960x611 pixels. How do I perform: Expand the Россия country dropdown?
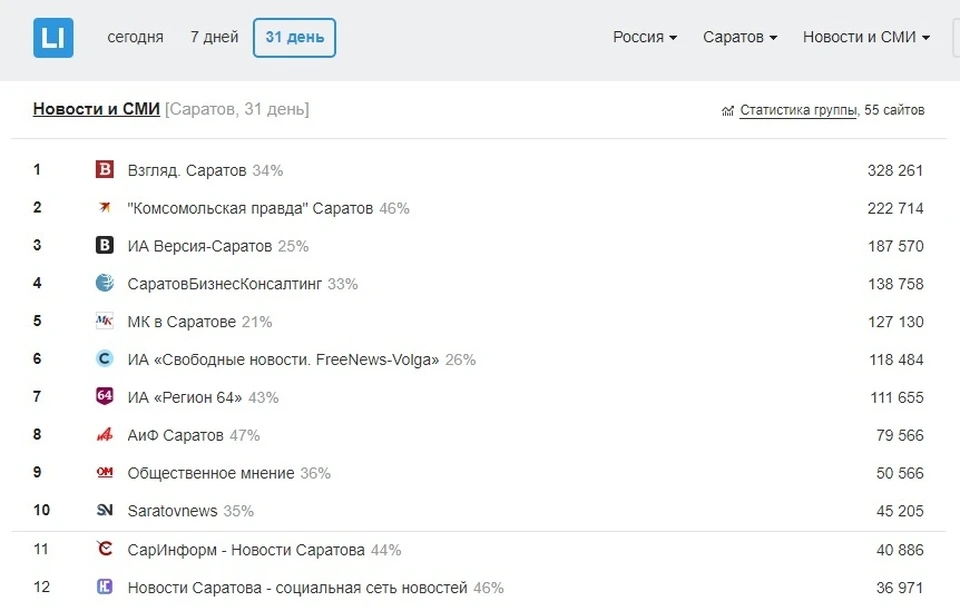tap(645, 37)
